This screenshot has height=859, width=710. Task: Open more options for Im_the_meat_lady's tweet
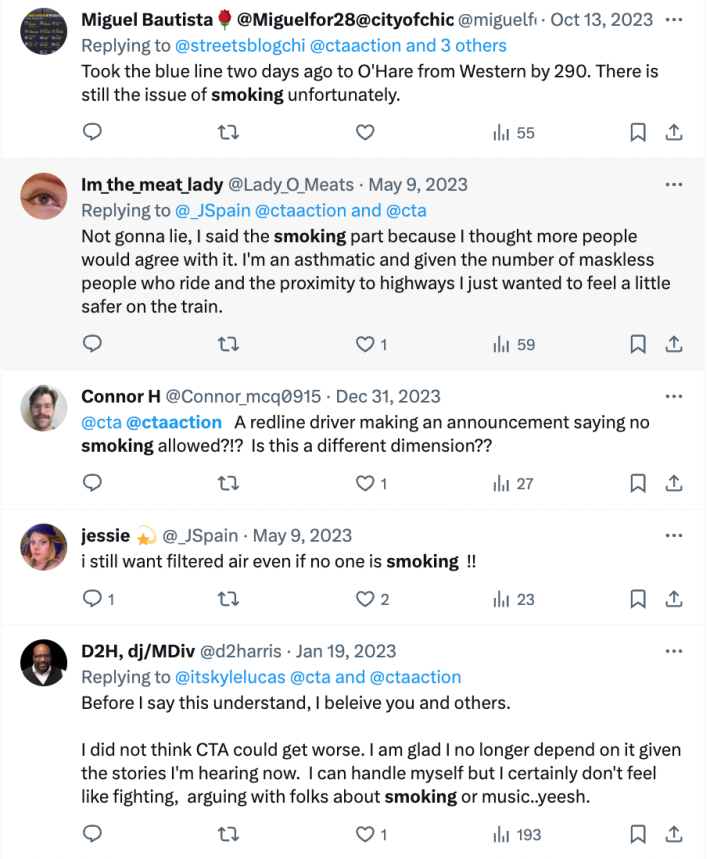point(674,184)
